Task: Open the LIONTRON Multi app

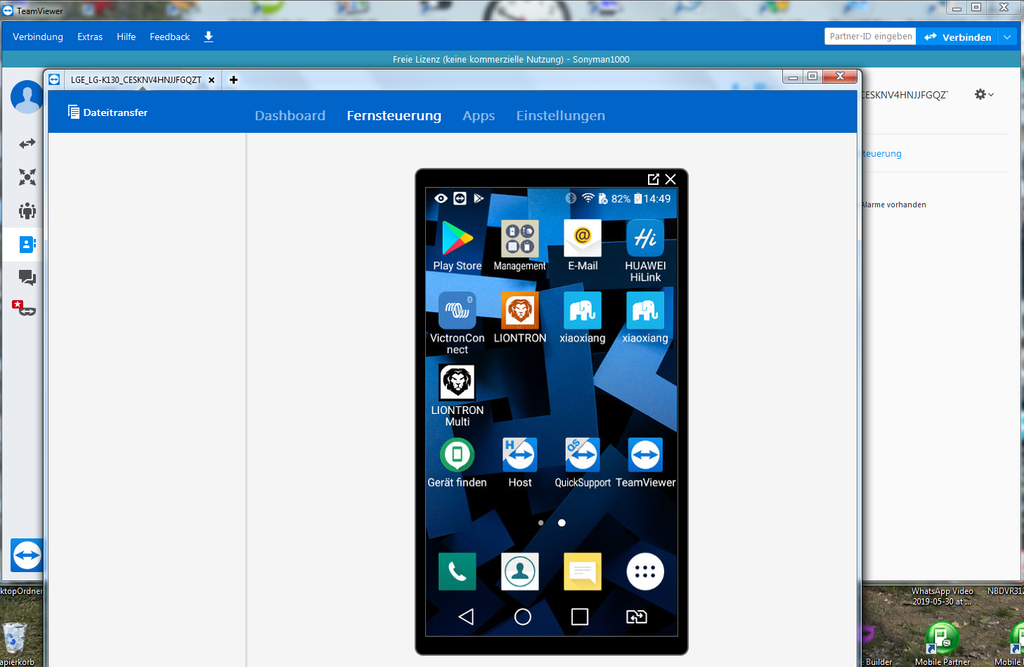Action: click(457, 395)
